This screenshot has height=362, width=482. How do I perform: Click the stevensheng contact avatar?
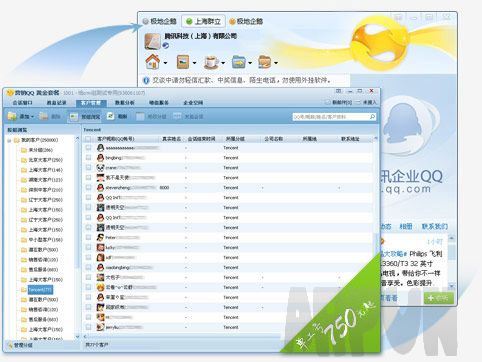click(x=100, y=188)
